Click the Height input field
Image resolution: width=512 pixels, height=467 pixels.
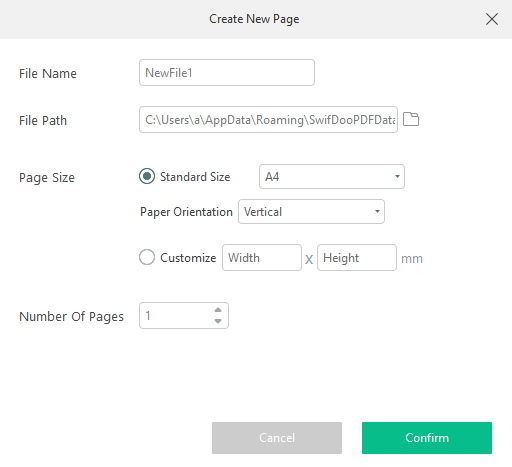click(357, 258)
